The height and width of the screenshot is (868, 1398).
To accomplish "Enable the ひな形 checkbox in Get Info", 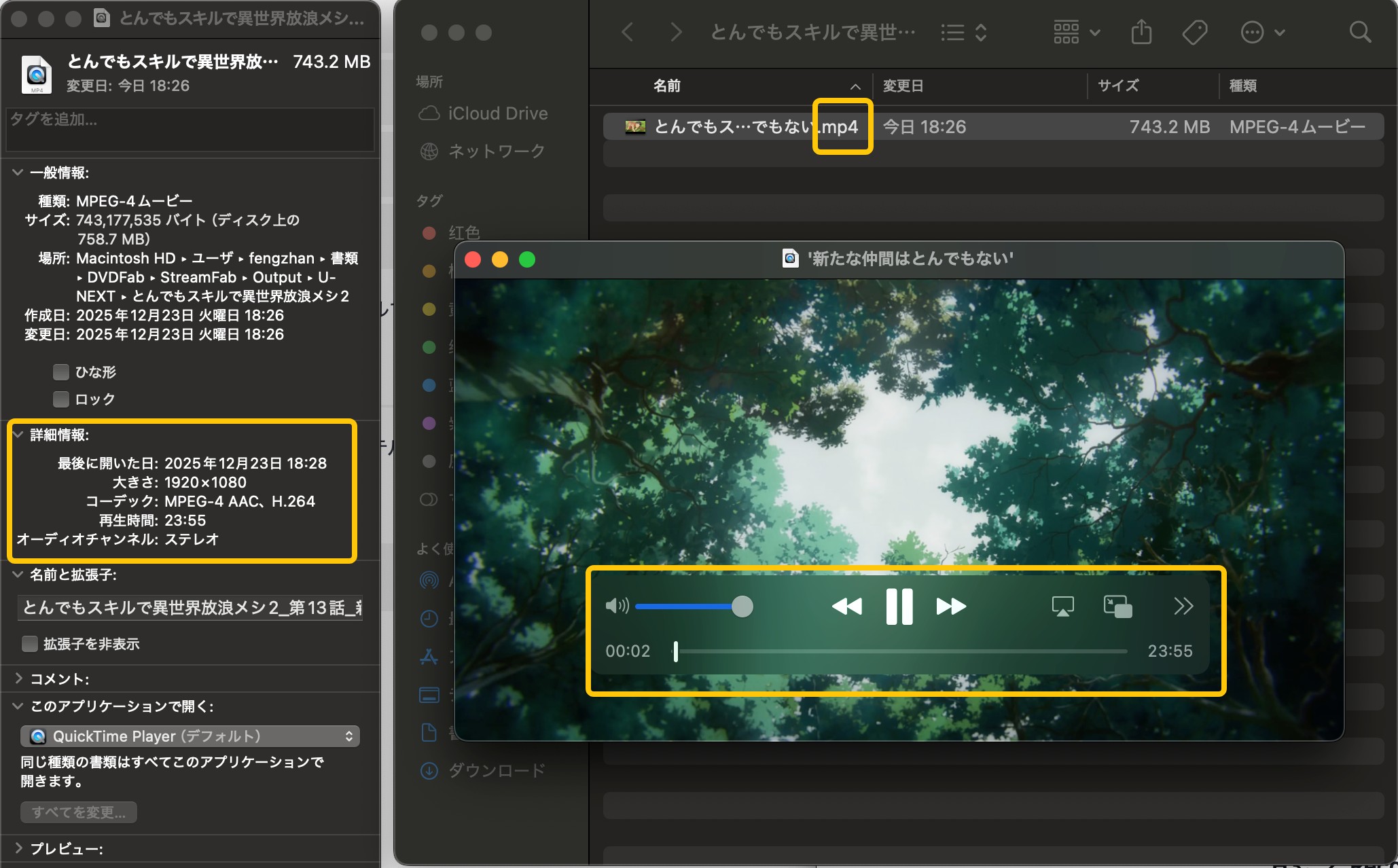I will click(x=60, y=372).
